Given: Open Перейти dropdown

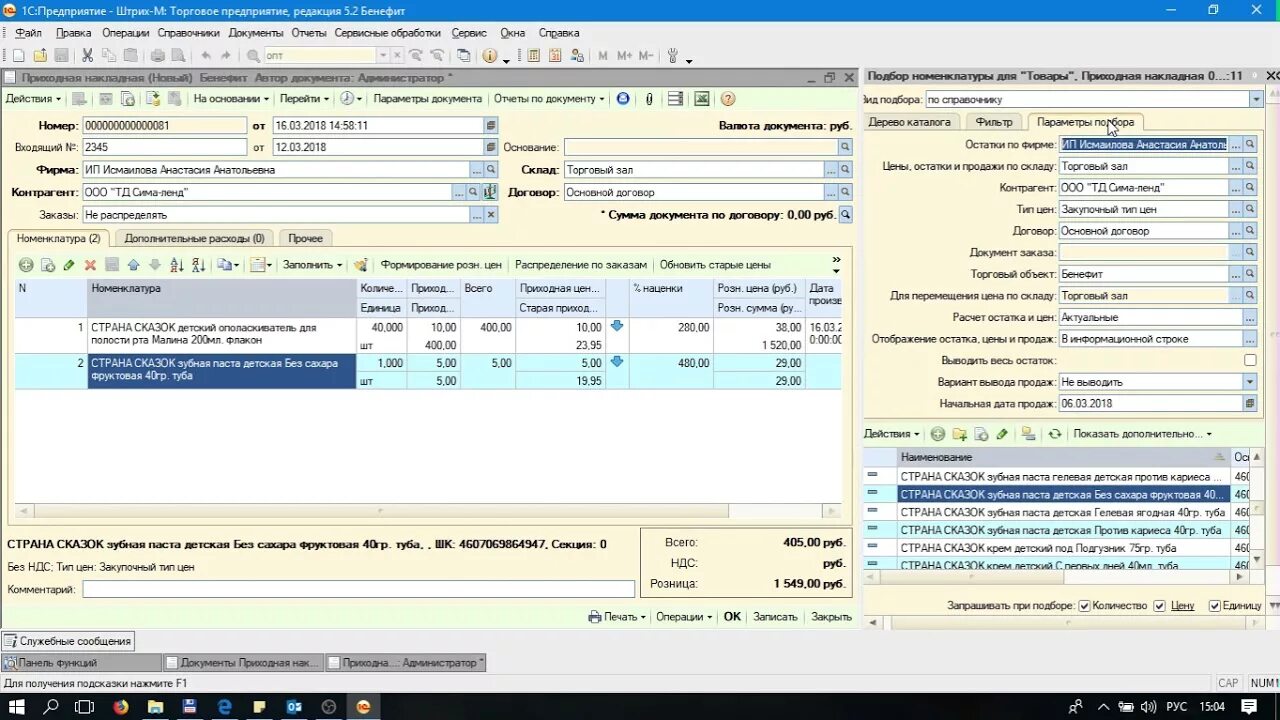Looking at the screenshot, I should tap(304, 98).
